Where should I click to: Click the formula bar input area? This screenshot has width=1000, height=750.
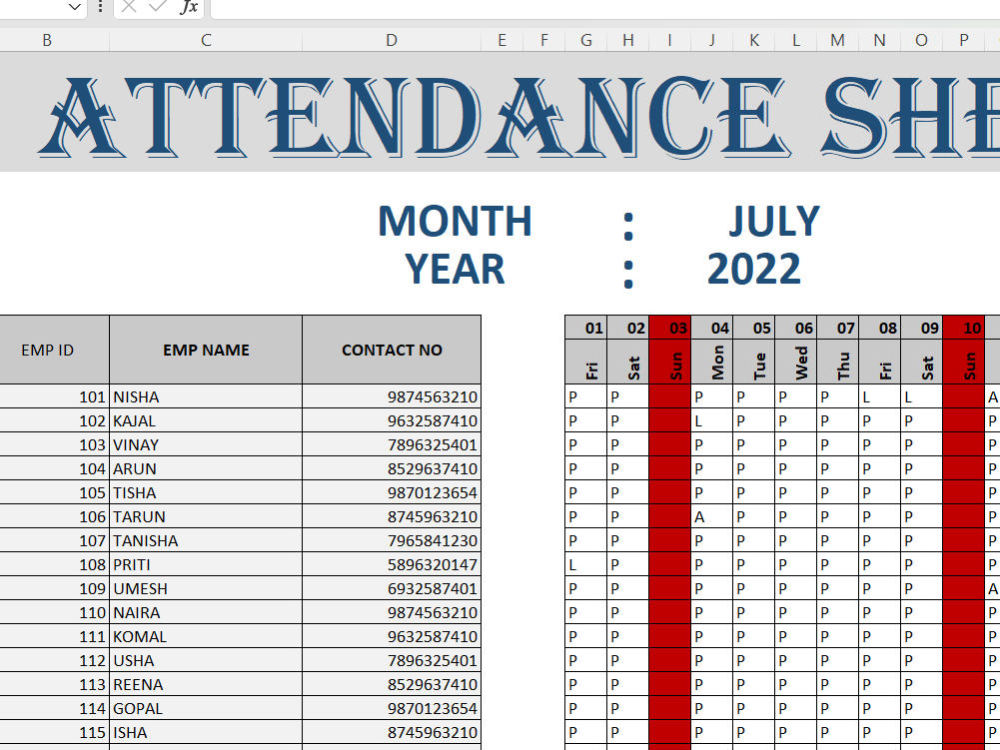[605, 8]
